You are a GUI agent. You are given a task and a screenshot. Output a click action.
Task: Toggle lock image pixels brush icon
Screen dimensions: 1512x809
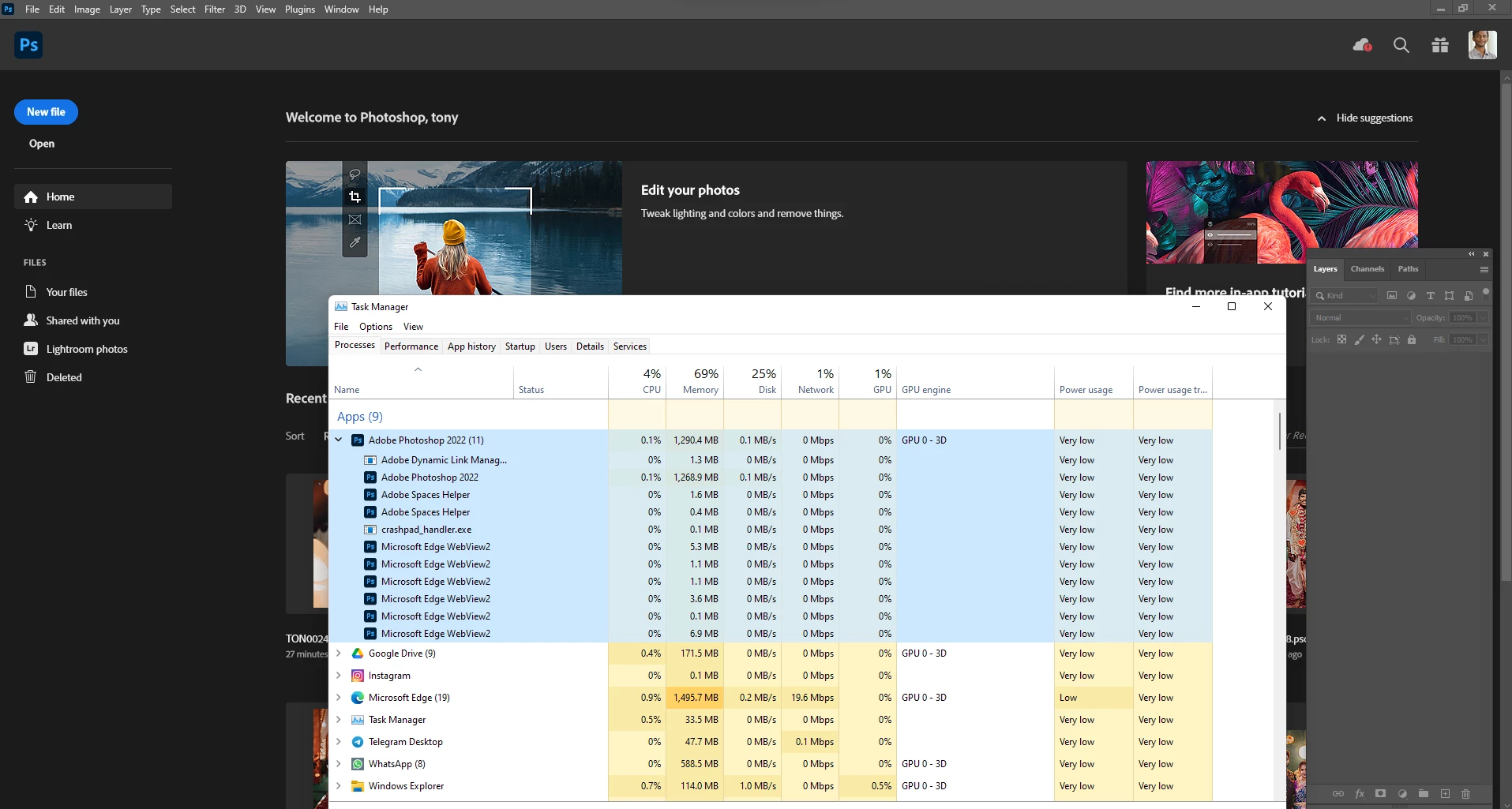tap(1359, 339)
